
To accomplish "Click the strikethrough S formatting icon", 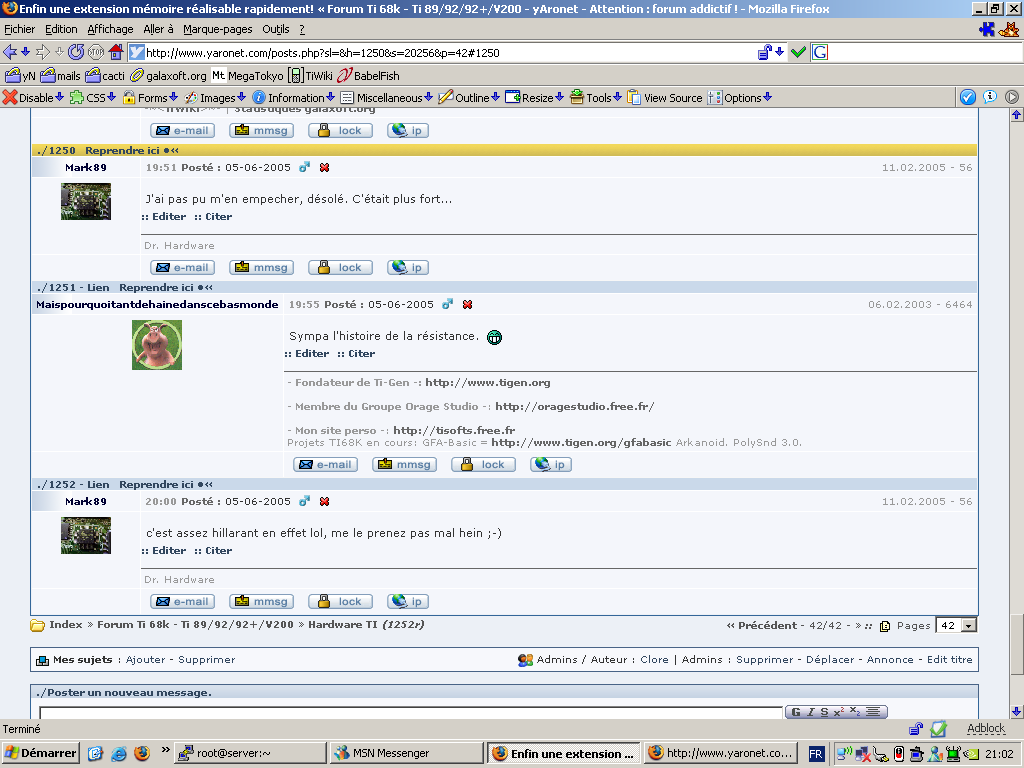I will 824,712.
